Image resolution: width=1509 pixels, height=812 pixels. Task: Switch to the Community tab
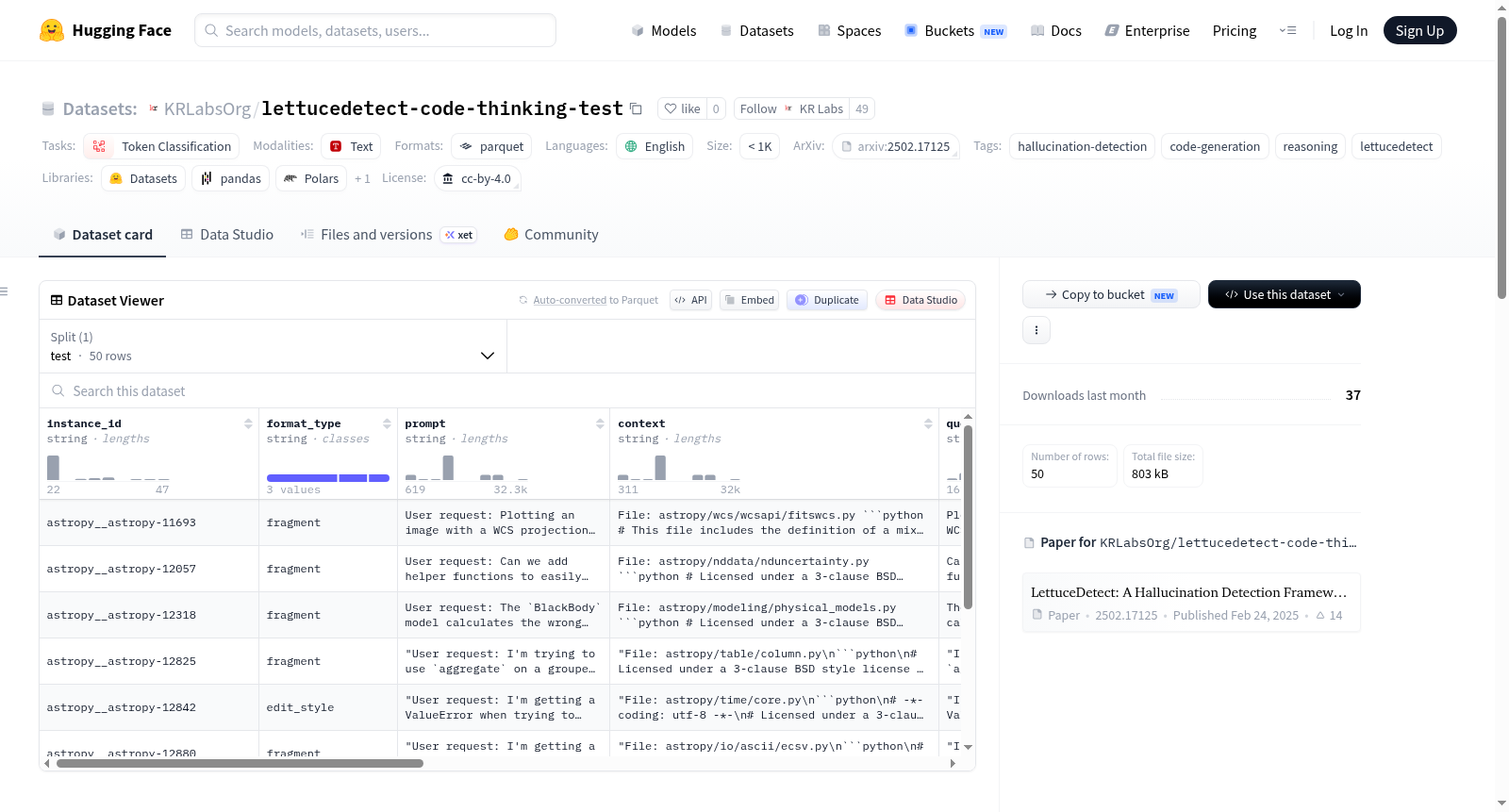click(x=552, y=235)
